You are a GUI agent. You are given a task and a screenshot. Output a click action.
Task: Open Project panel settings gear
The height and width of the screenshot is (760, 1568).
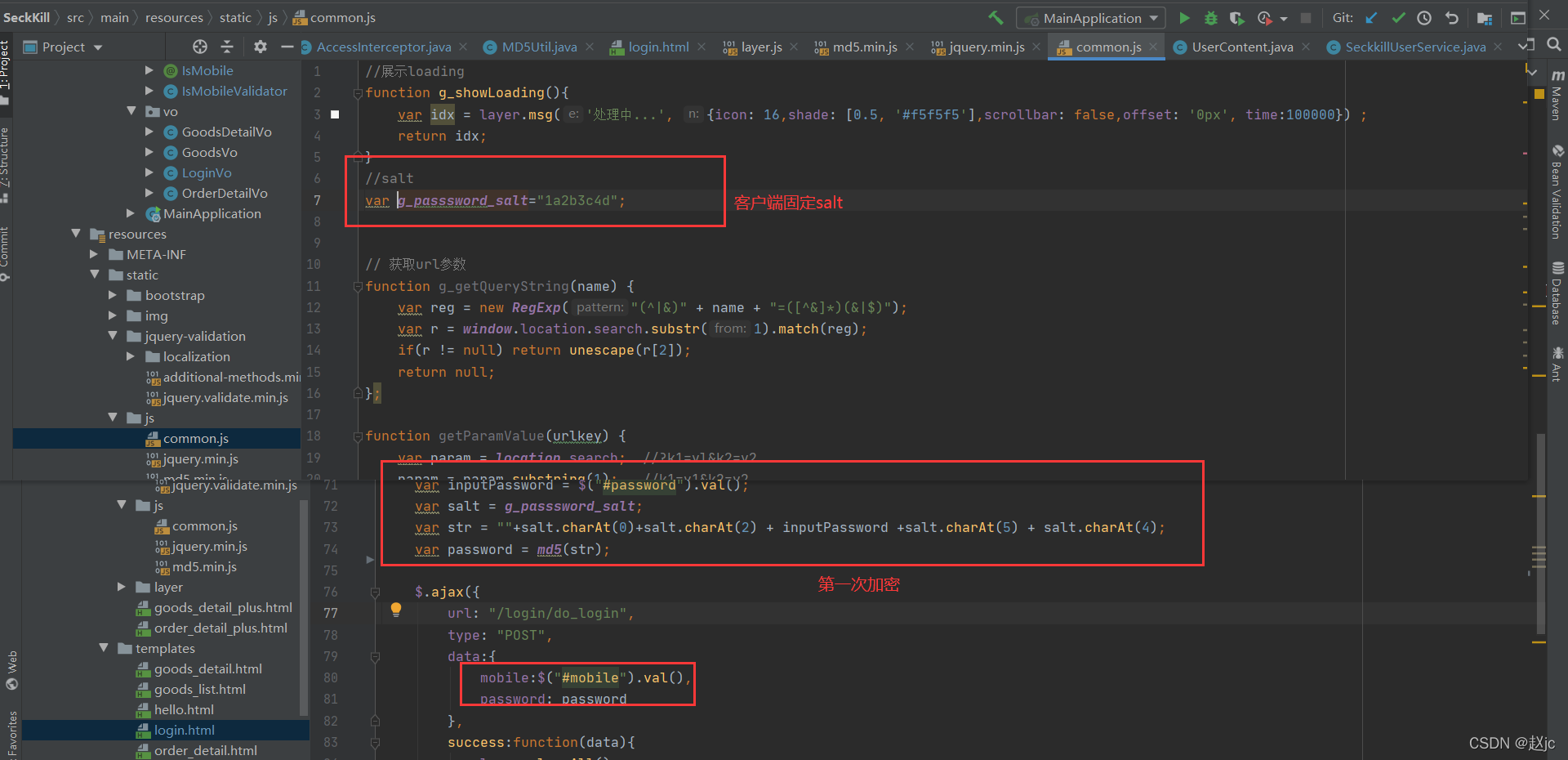(x=261, y=47)
